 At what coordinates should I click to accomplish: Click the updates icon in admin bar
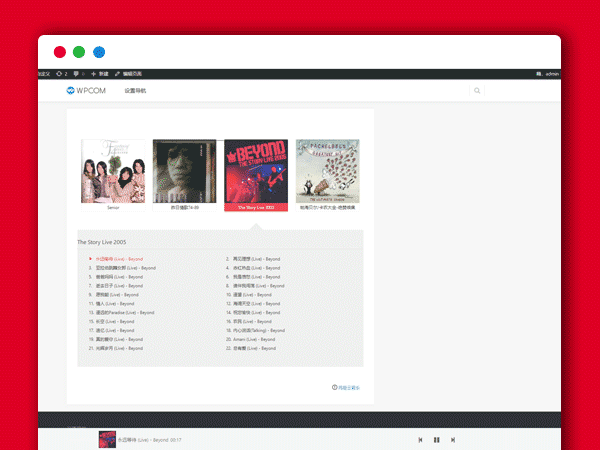point(61,74)
